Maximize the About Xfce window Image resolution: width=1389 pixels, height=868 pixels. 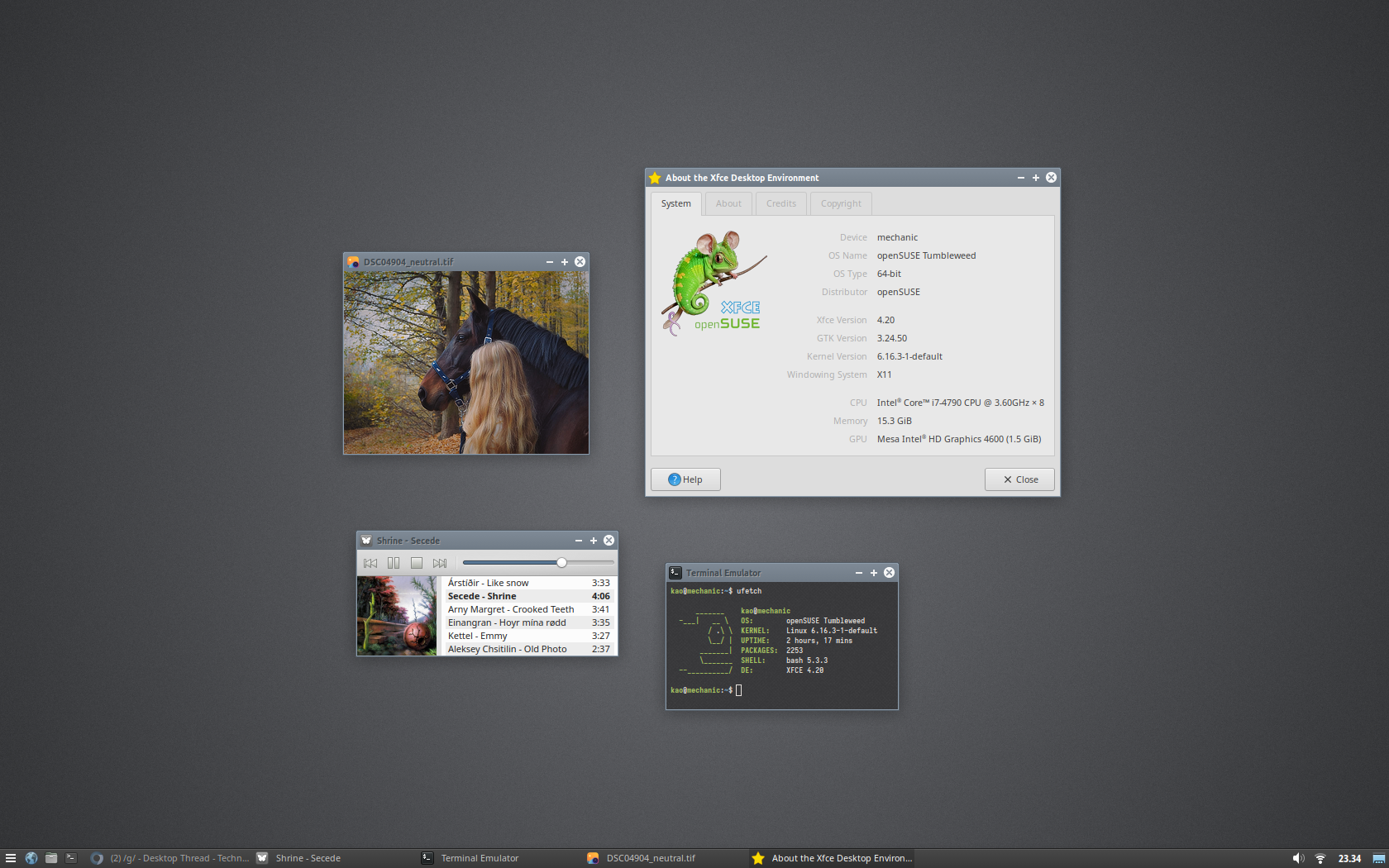tap(1036, 178)
